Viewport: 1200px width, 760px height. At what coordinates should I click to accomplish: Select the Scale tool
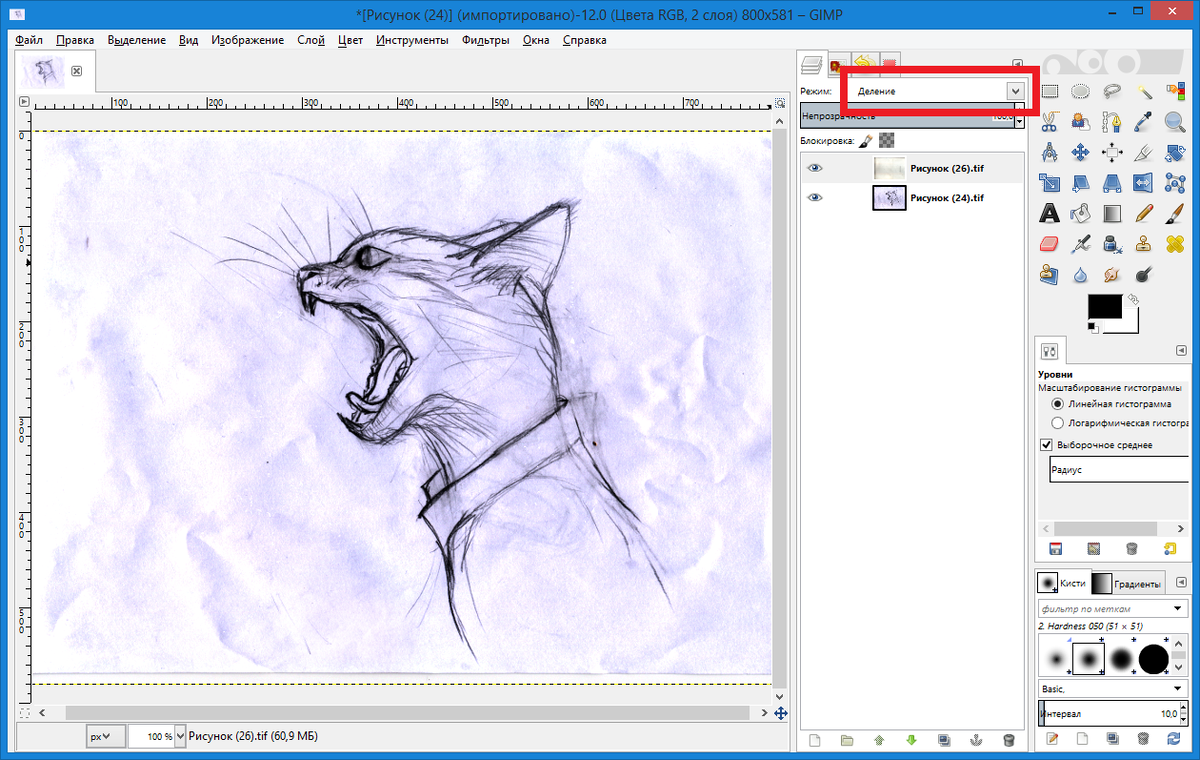[x=1050, y=183]
